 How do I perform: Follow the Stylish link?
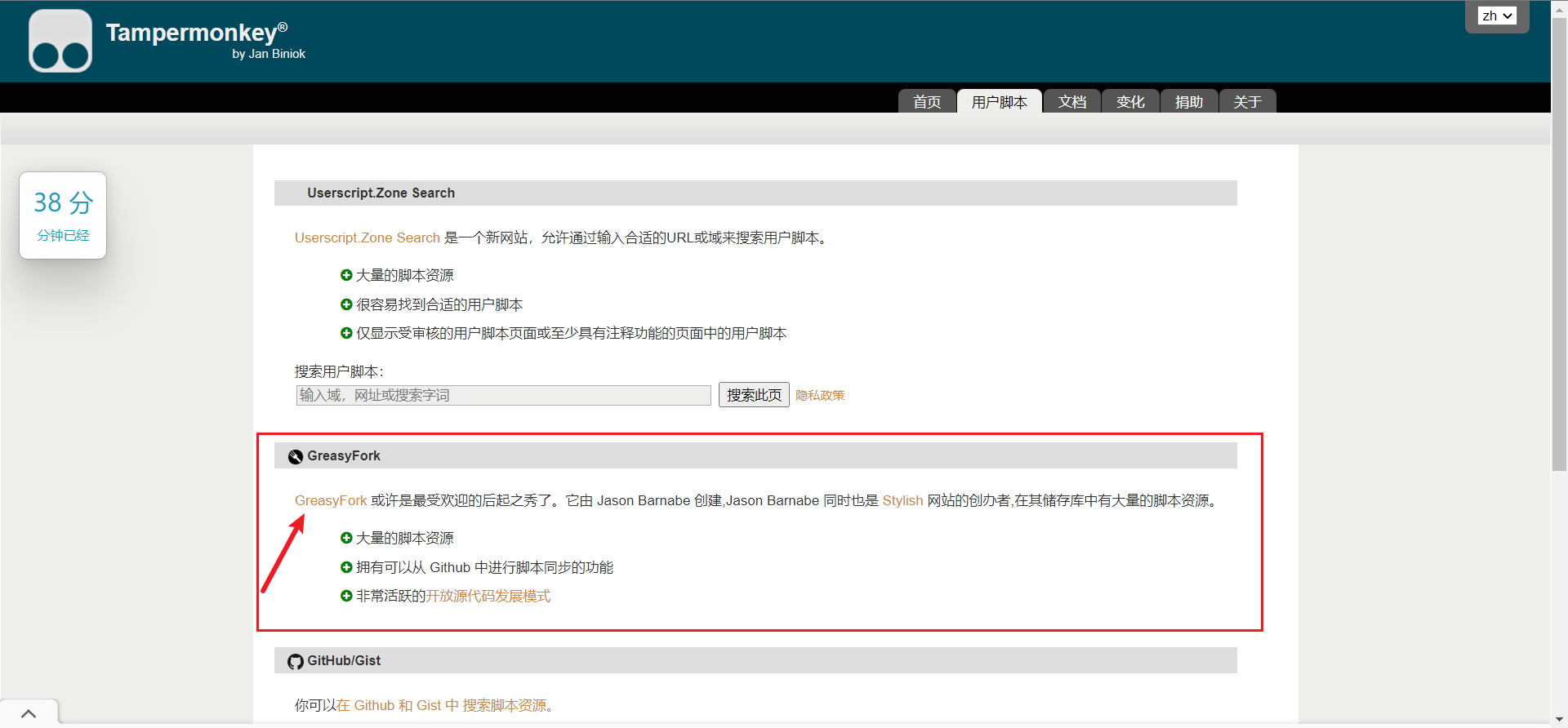902,500
